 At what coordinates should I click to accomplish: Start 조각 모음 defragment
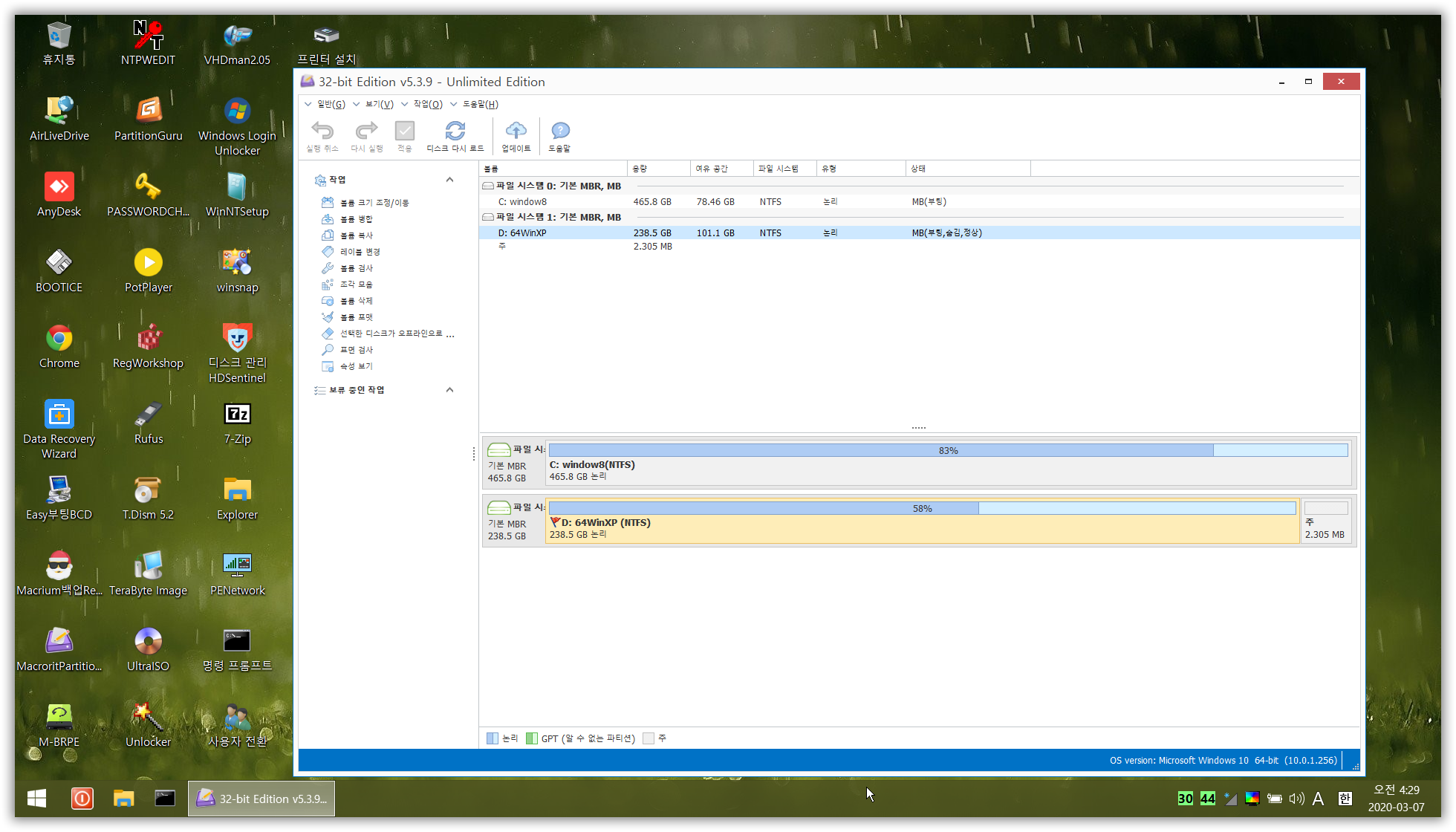[357, 285]
